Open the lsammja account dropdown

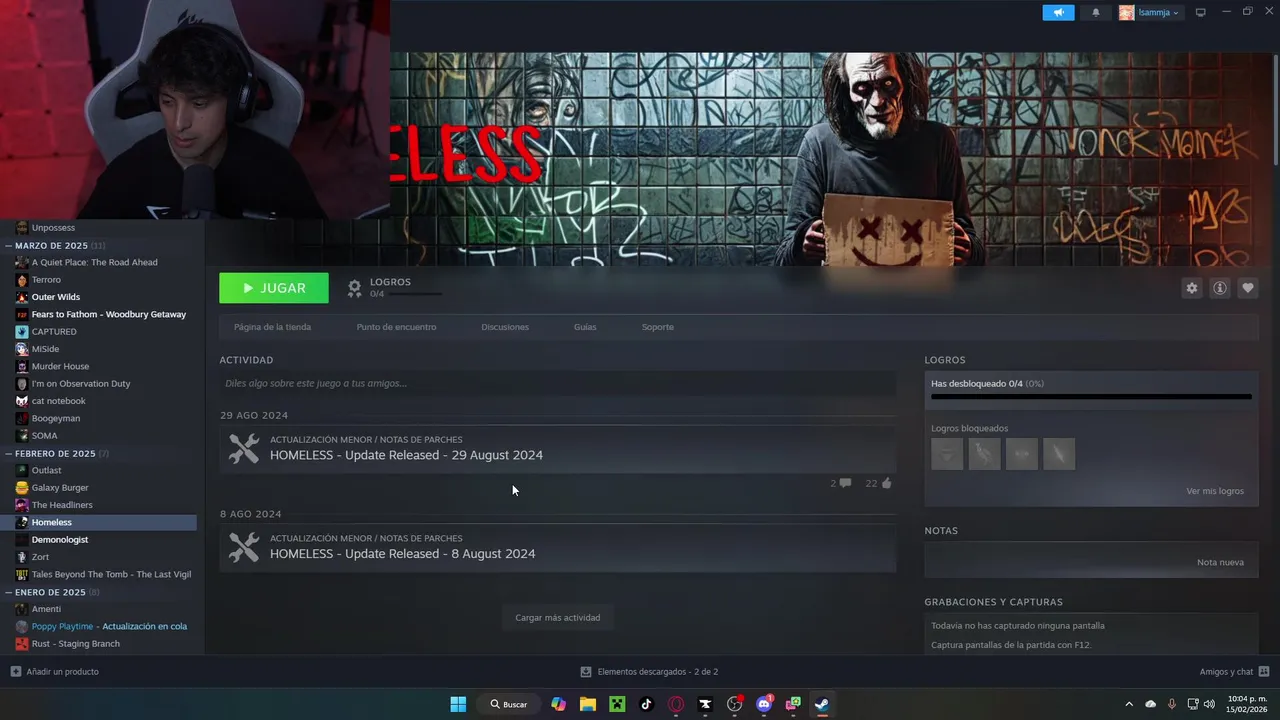tap(1150, 12)
